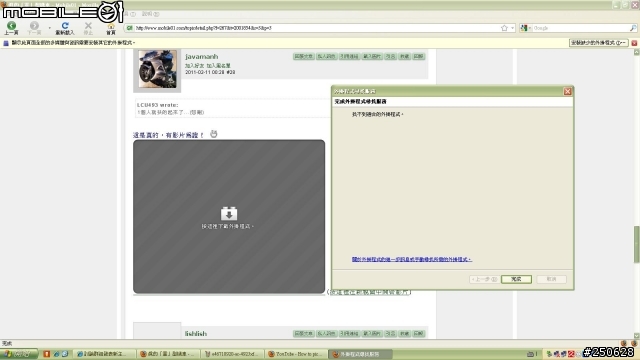The height and width of the screenshot is (360, 640).
Task: Click inside the Google search box
Action: tap(580, 28)
